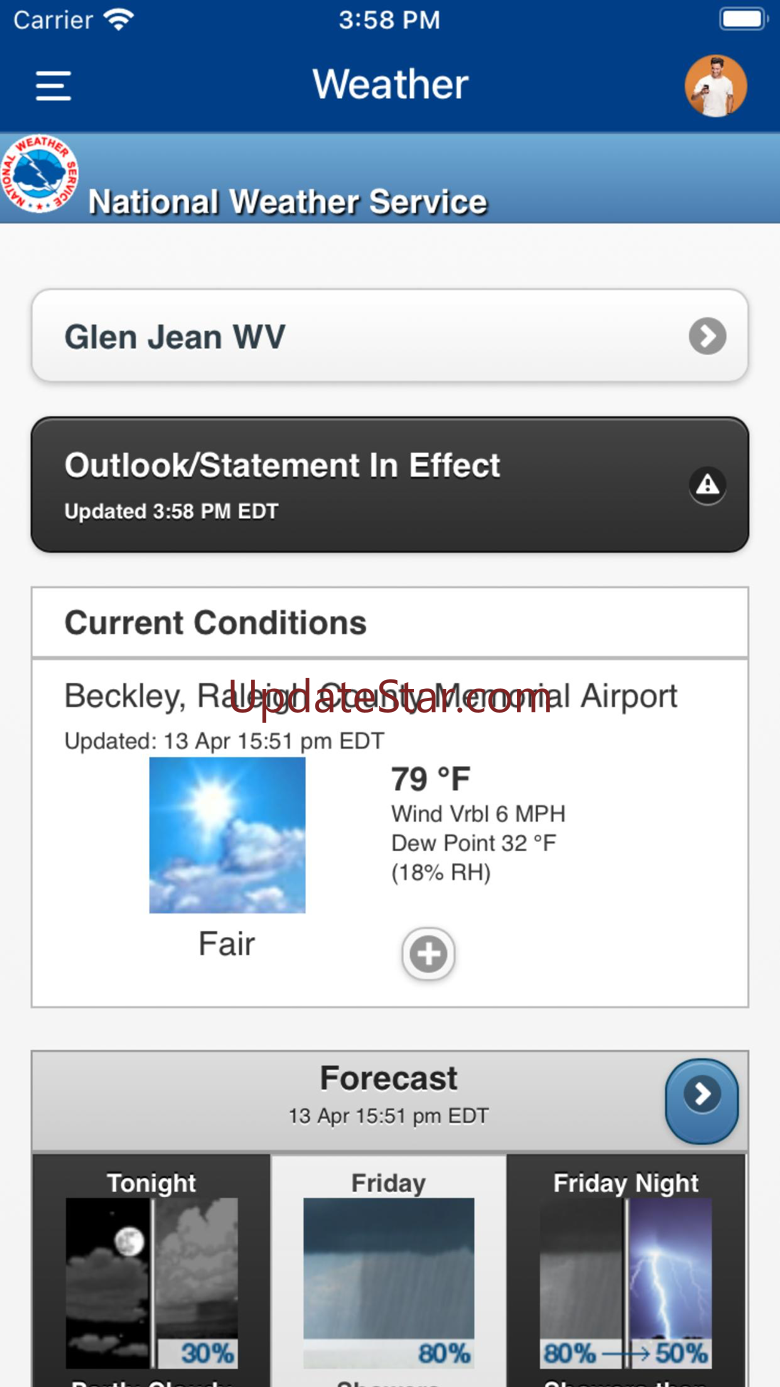The image size is (780, 1387).
Task: Tap the Beckley Raleigh County Memorial Airport text
Action: coord(371,696)
